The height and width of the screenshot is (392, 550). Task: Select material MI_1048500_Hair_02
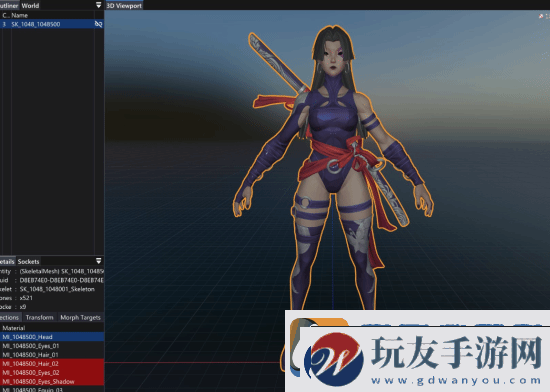coord(52,363)
